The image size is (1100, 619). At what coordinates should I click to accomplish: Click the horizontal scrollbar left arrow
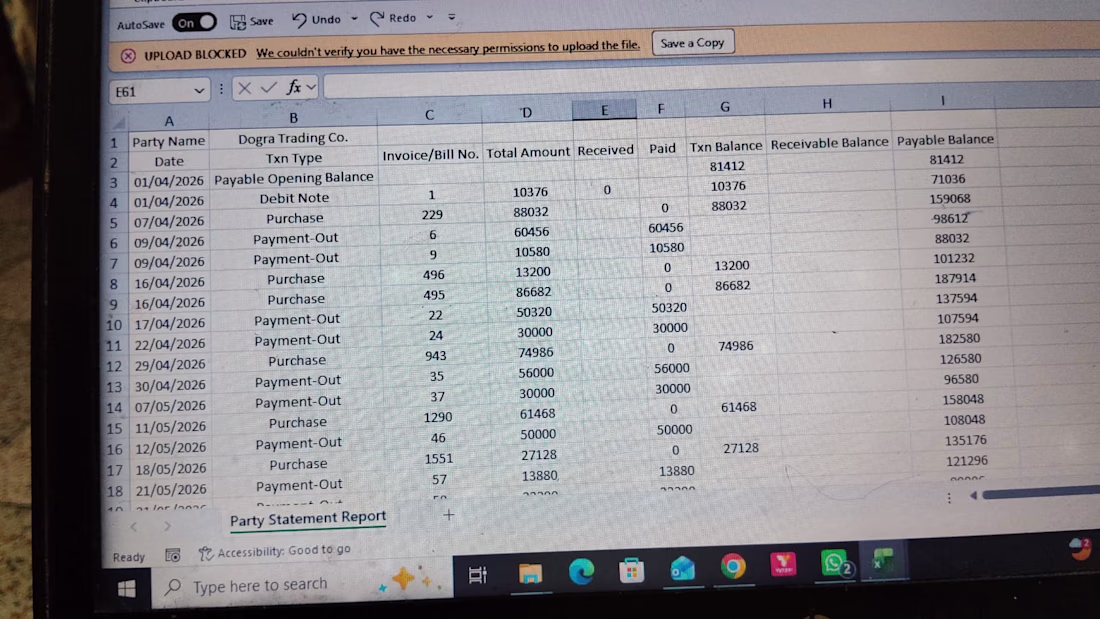click(973, 495)
